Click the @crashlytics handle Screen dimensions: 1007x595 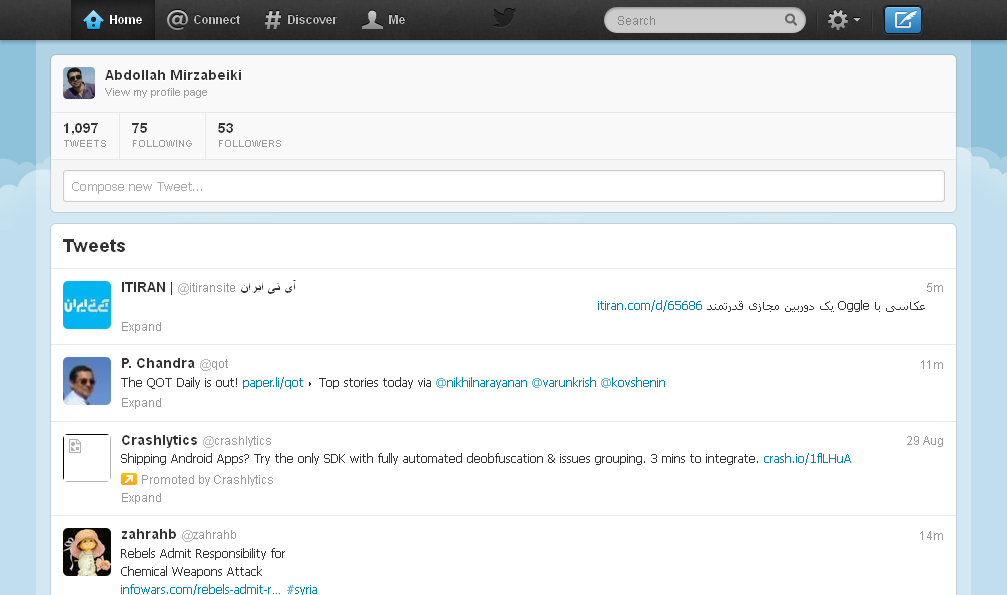tap(237, 441)
